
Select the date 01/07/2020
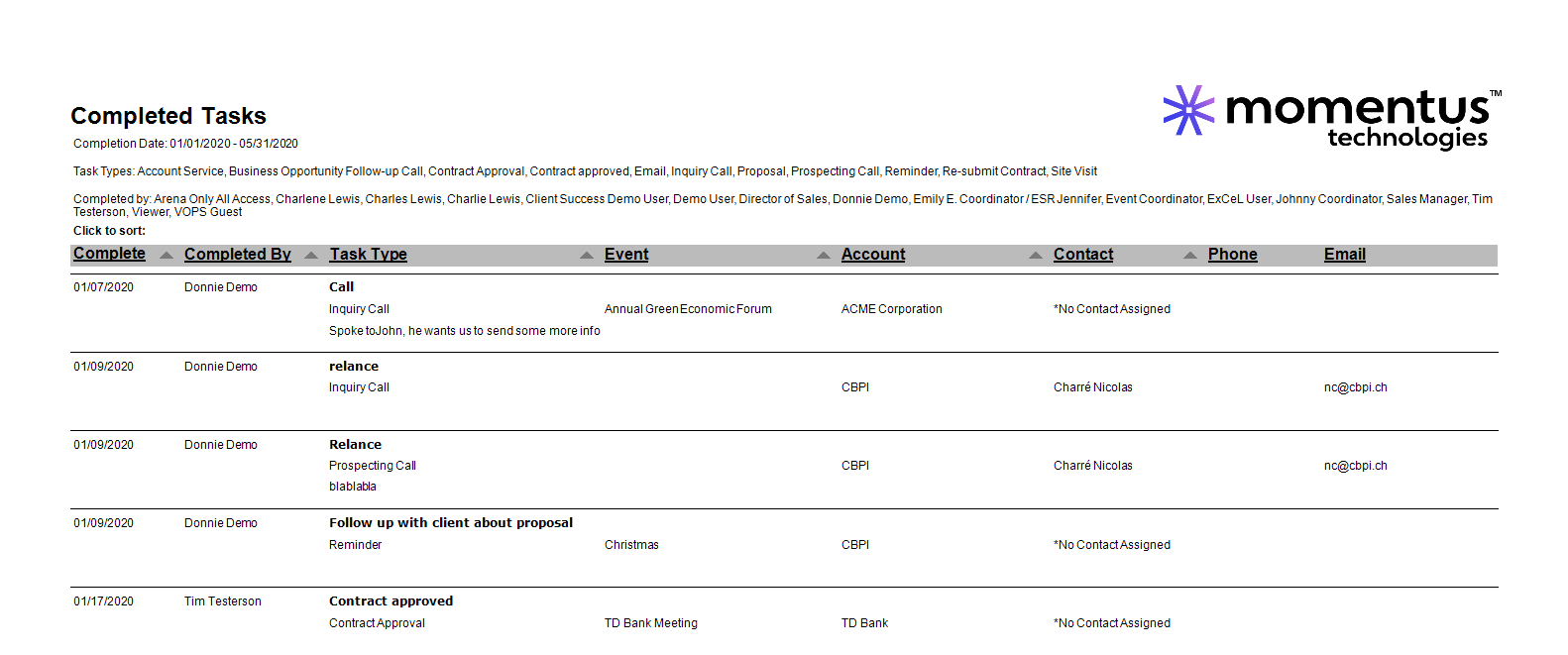pos(103,287)
